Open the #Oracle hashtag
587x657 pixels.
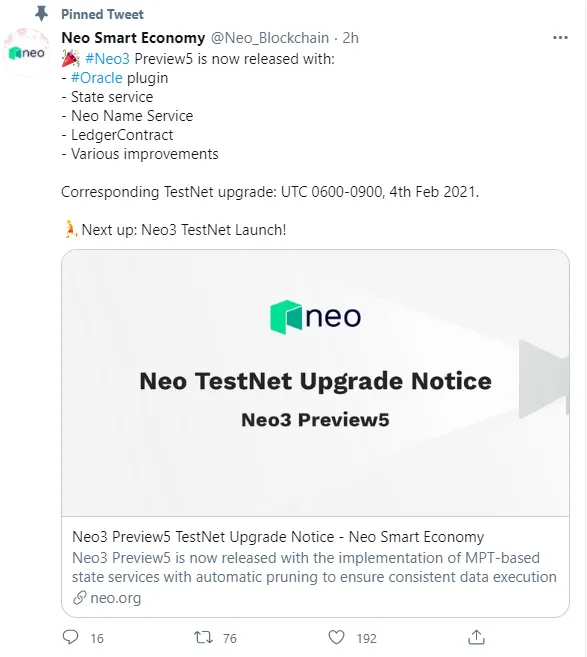click(x=97, y=78)
